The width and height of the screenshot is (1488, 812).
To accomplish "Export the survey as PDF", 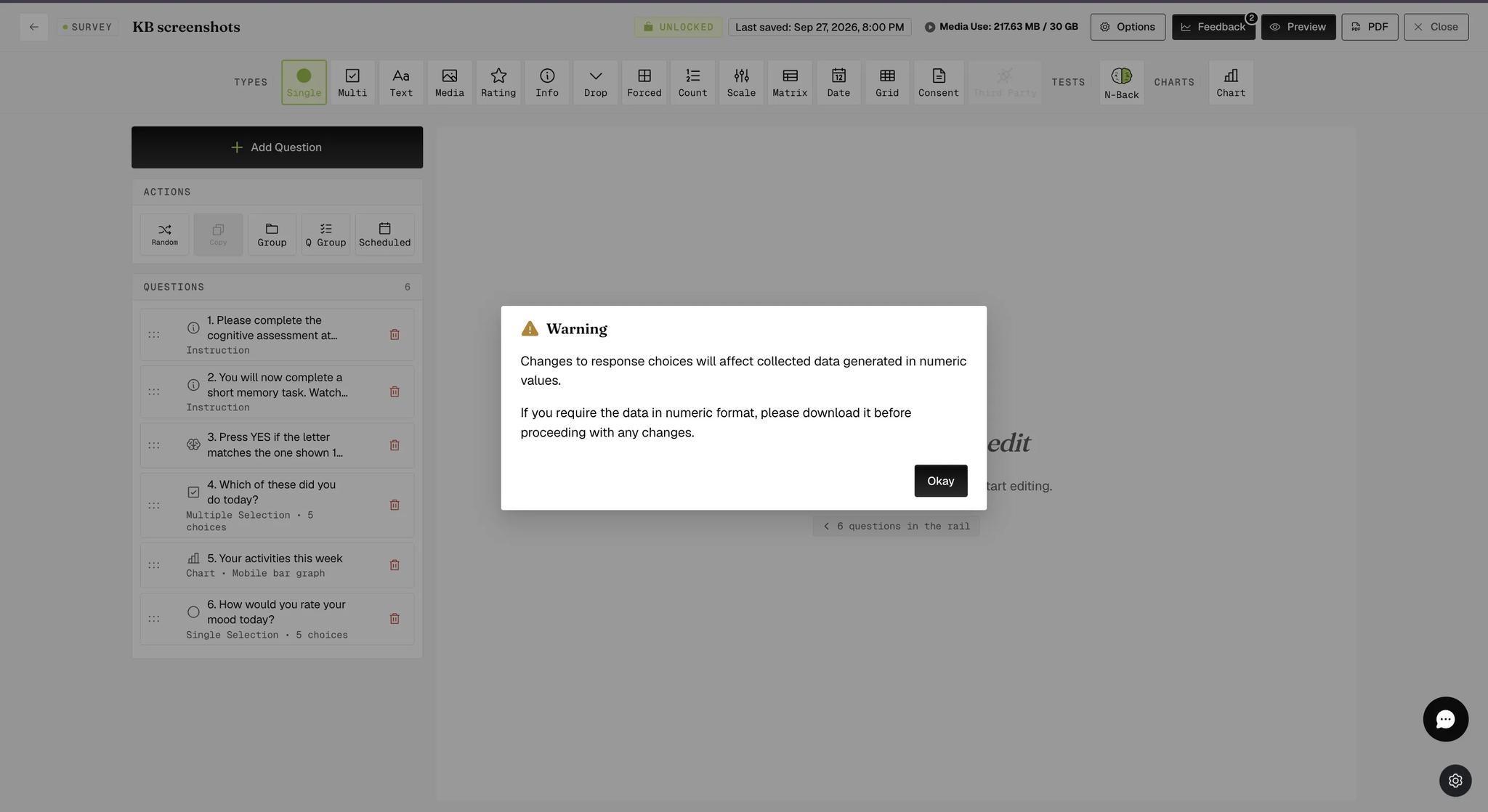I will 1370,27.
